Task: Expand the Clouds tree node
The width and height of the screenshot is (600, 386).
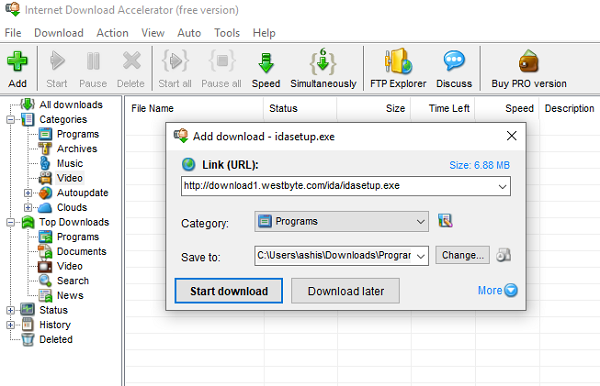Action: click(28, 207)
